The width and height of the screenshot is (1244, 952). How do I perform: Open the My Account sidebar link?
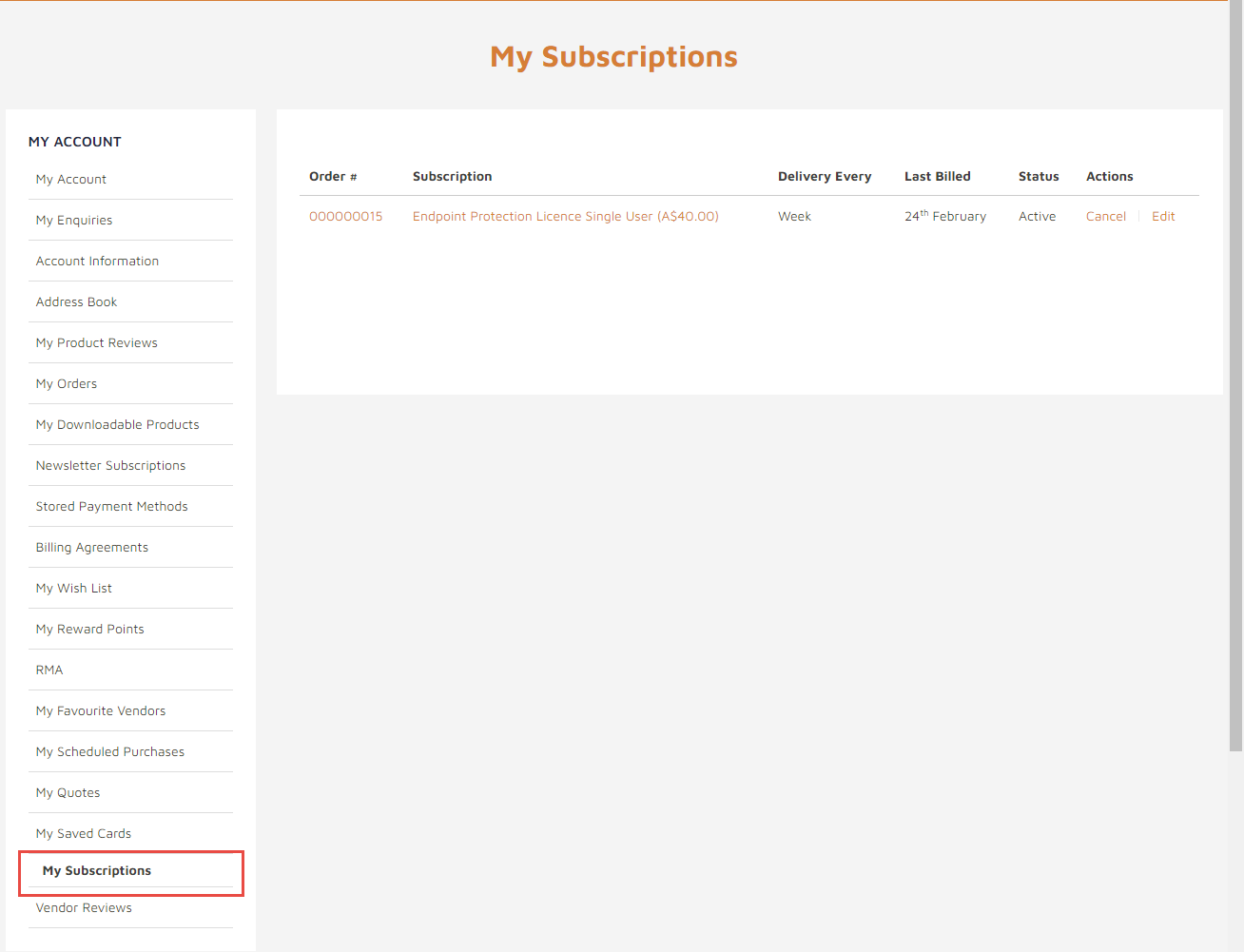click(x=71, y=179)
